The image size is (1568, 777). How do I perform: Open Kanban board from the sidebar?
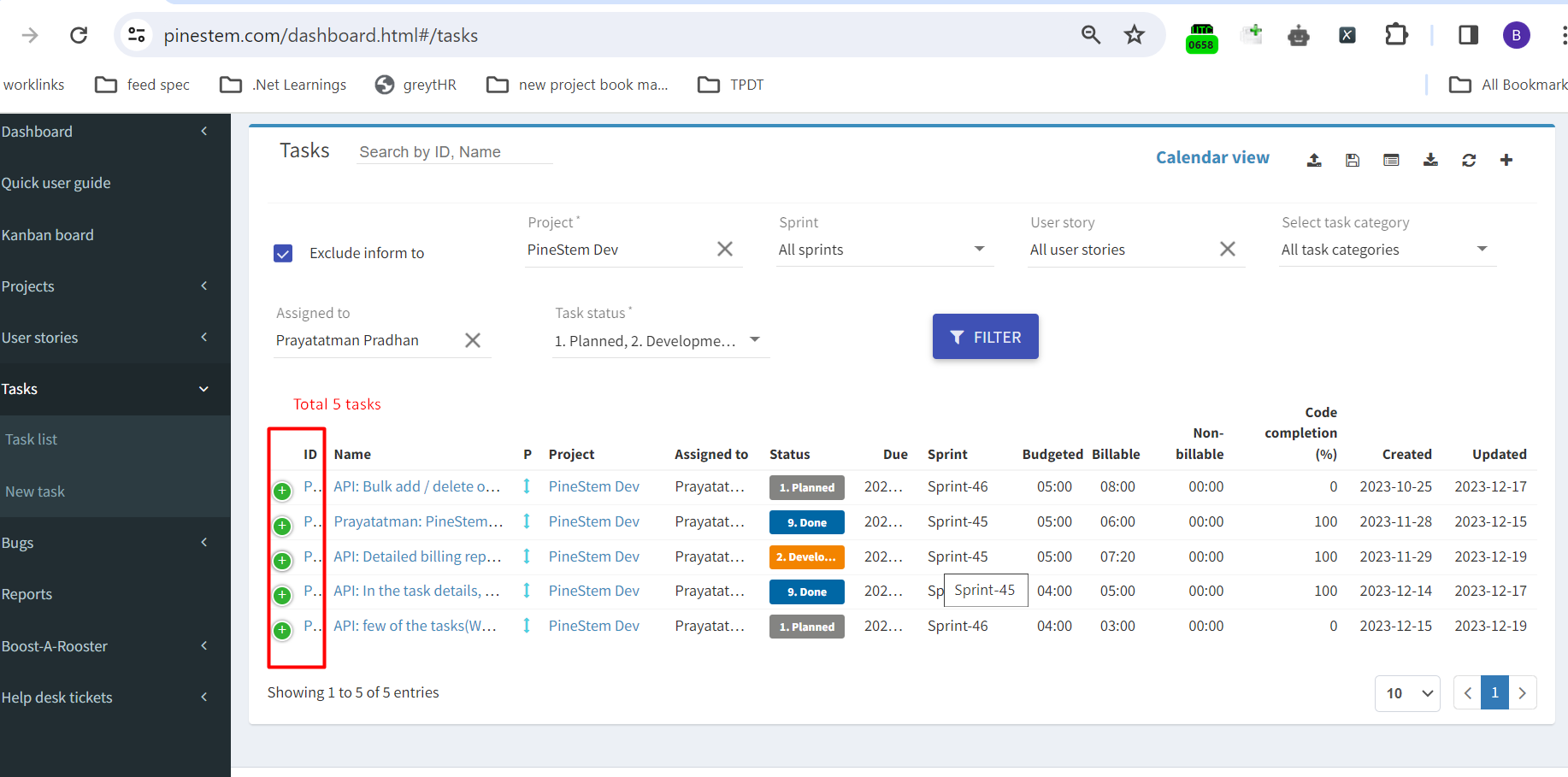click(x=48, y=235)
